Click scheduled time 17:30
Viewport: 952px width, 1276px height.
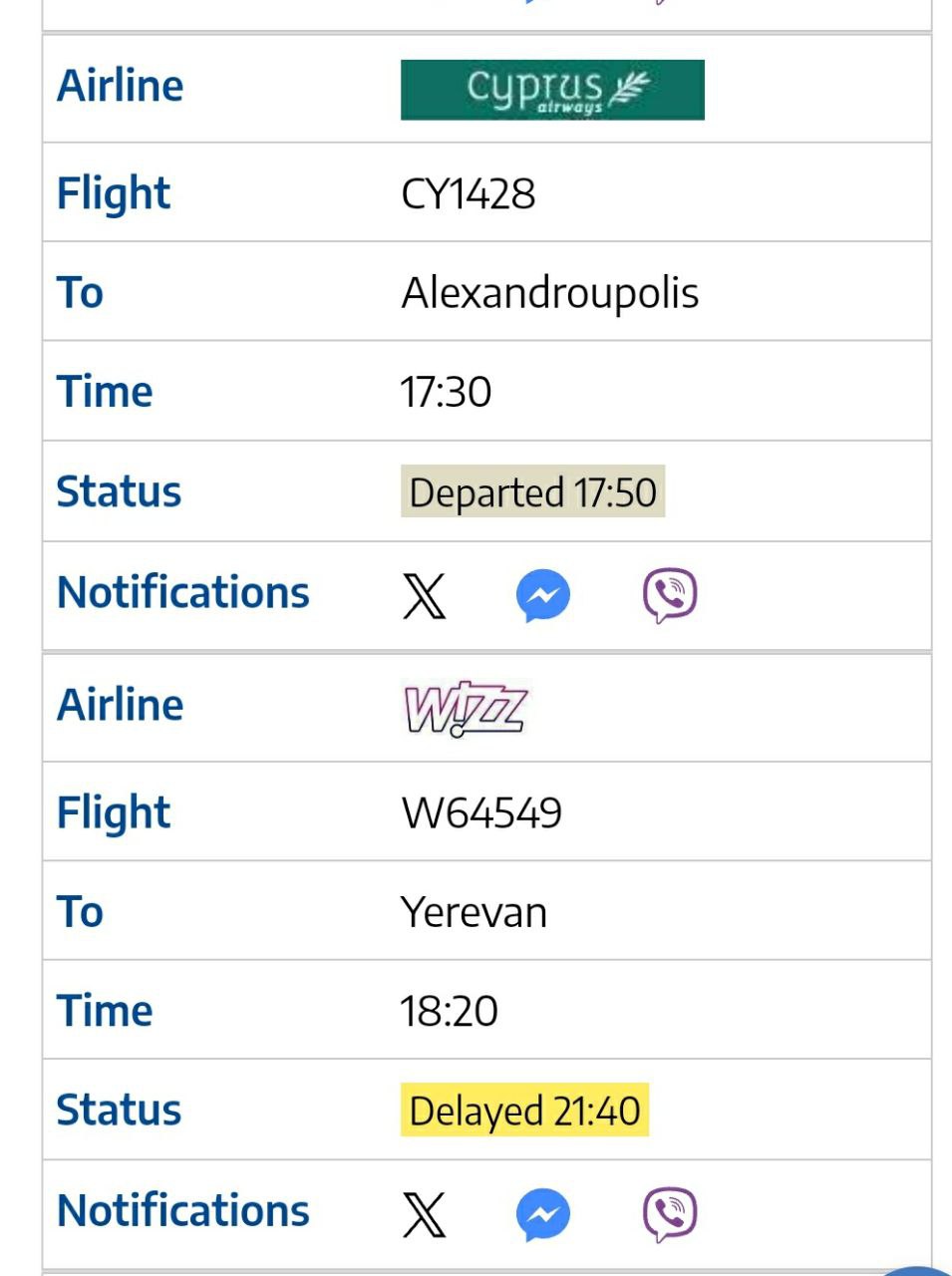pos(446,392)
